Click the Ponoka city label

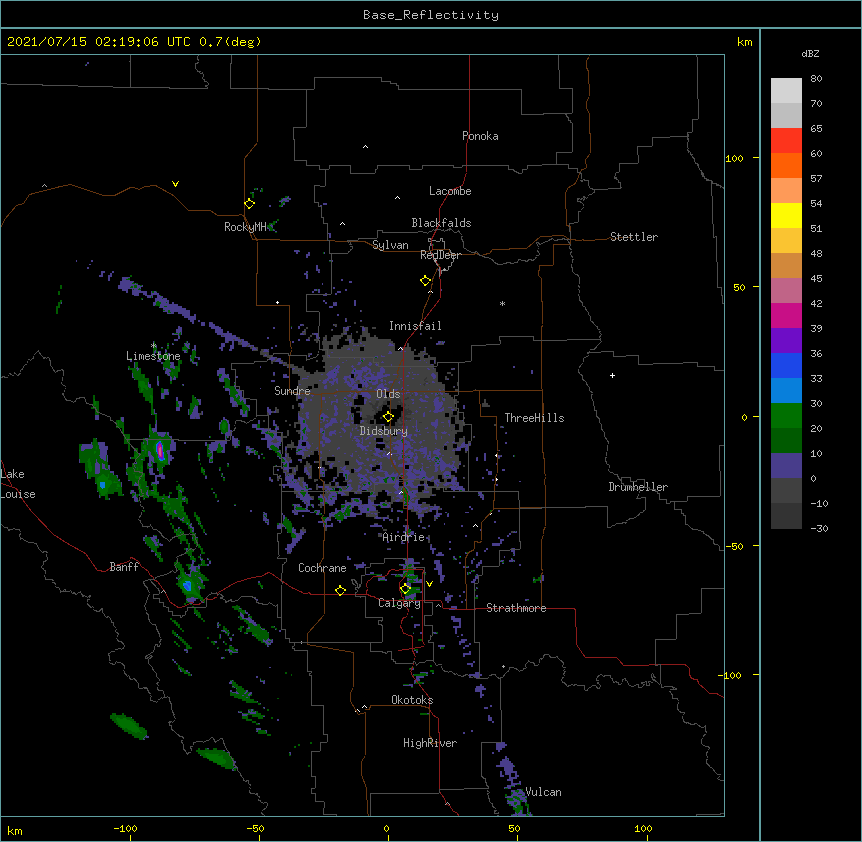click(480, 136)
